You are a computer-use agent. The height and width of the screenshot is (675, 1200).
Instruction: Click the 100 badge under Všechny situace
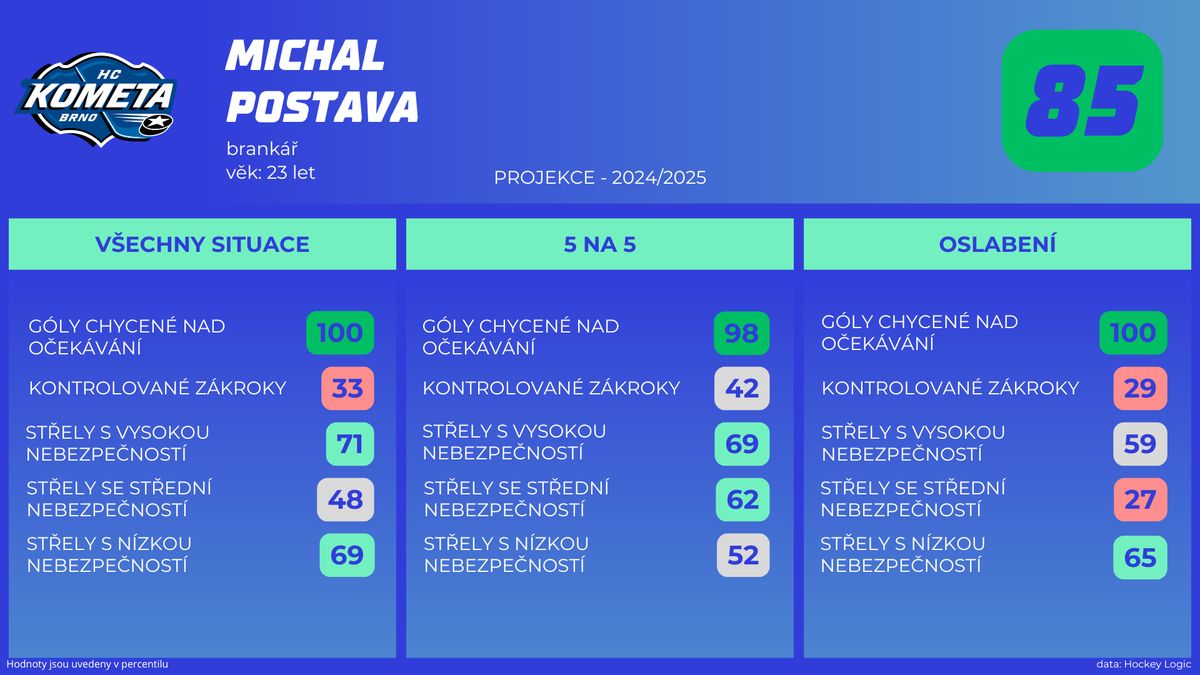340,333
